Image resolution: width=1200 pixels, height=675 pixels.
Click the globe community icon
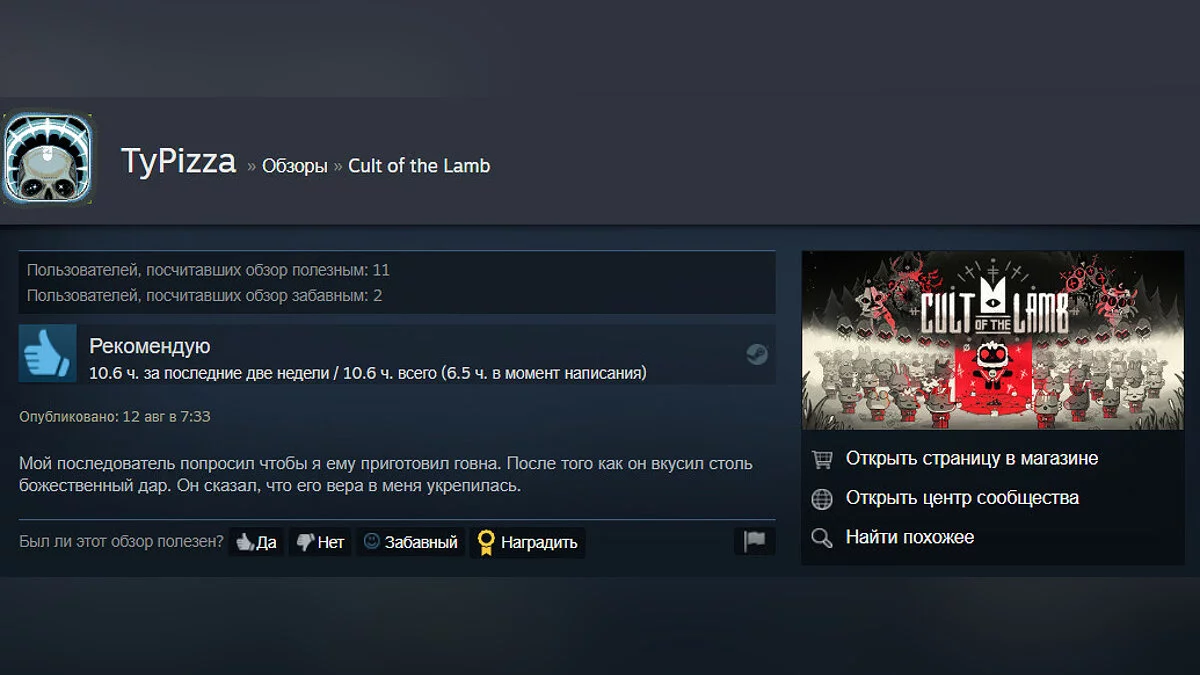pos(822,498)
